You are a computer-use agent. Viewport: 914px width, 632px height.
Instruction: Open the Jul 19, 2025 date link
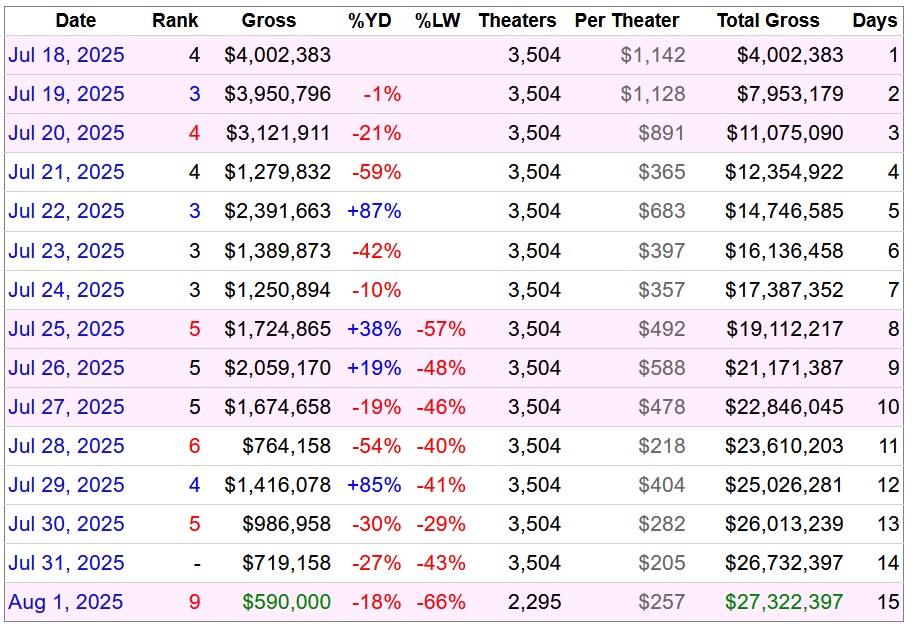tap(66, 94)
